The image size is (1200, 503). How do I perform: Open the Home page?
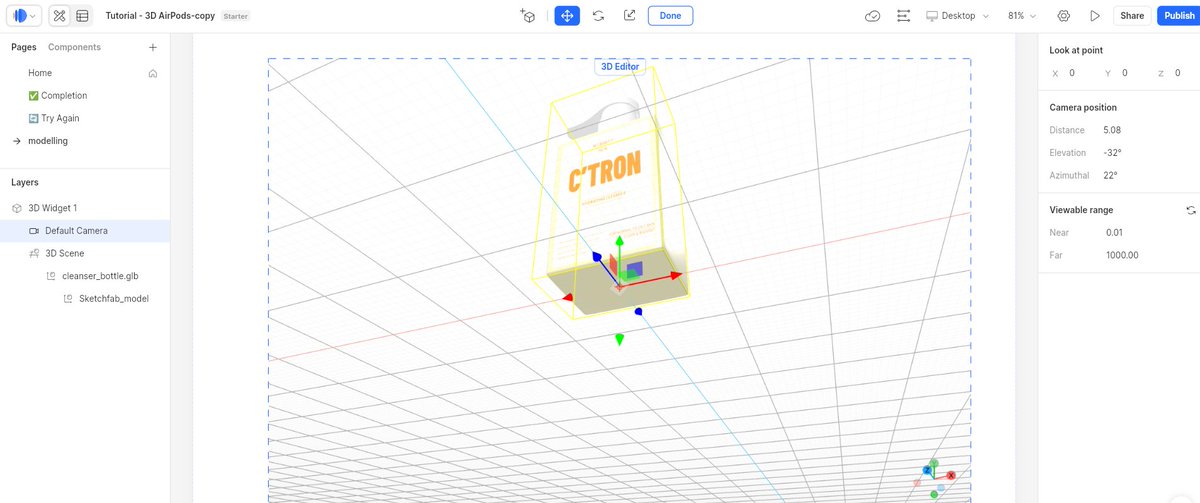click(85, 73)
